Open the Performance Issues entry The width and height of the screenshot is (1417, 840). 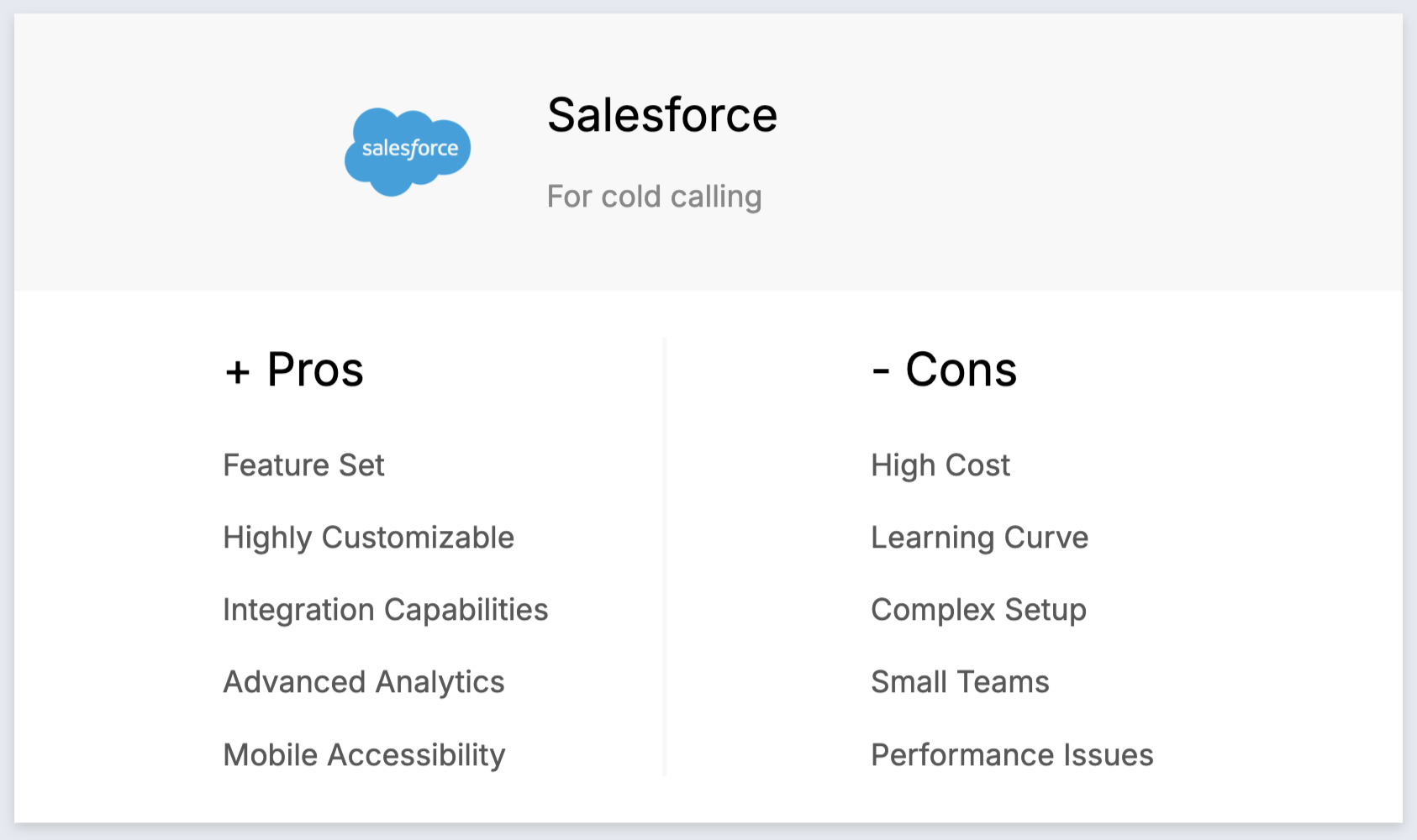coord(1012,755)
